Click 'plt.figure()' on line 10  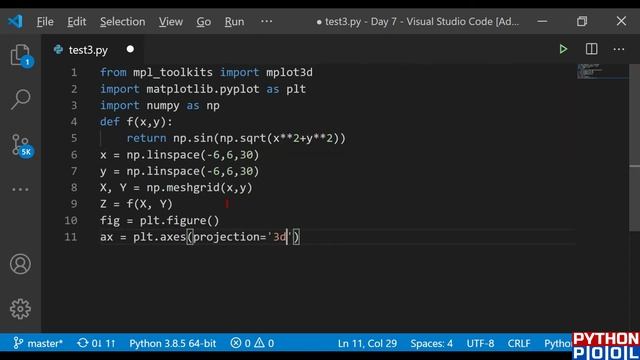[180, 220]
